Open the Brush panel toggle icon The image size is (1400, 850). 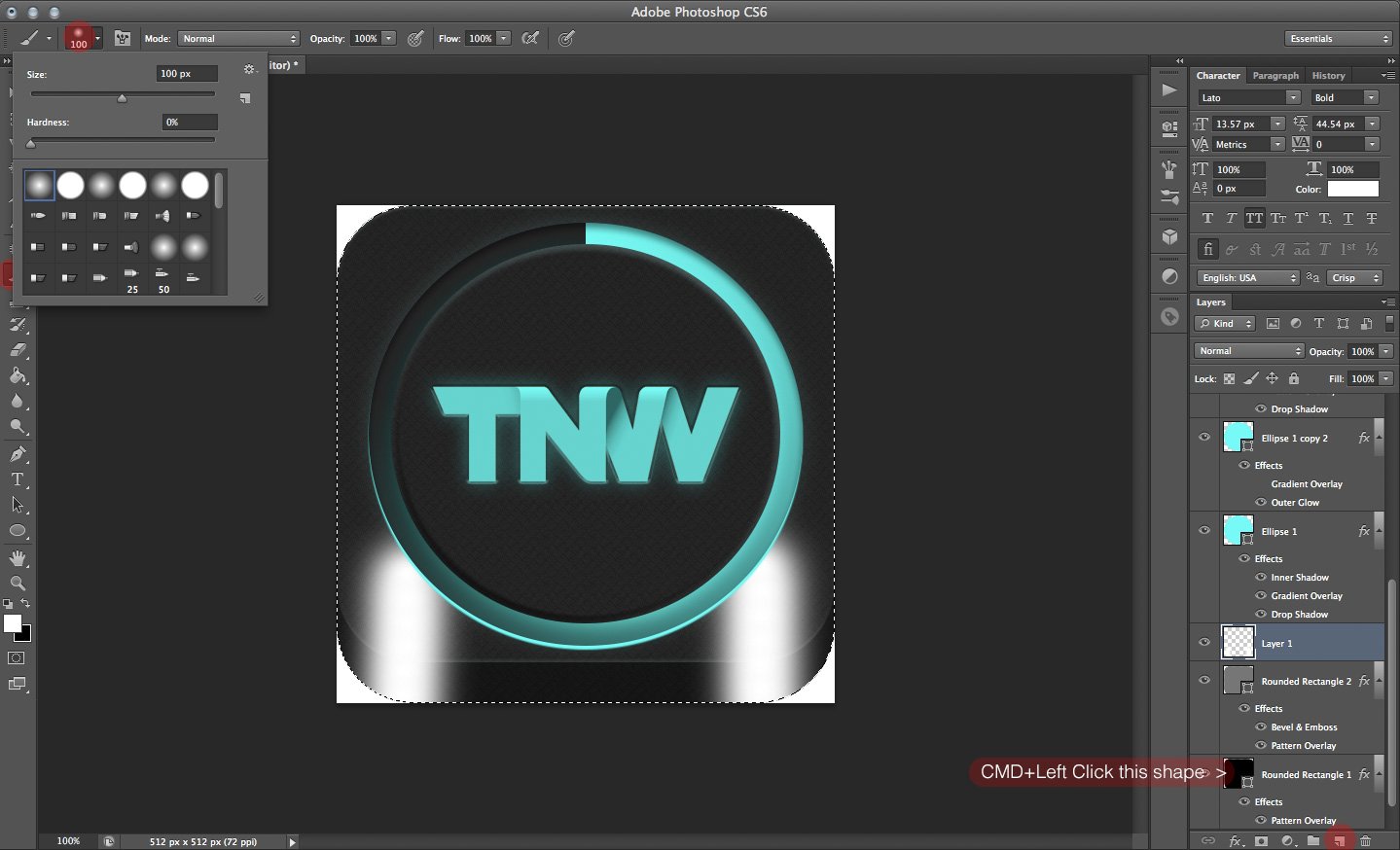point(123,39)
